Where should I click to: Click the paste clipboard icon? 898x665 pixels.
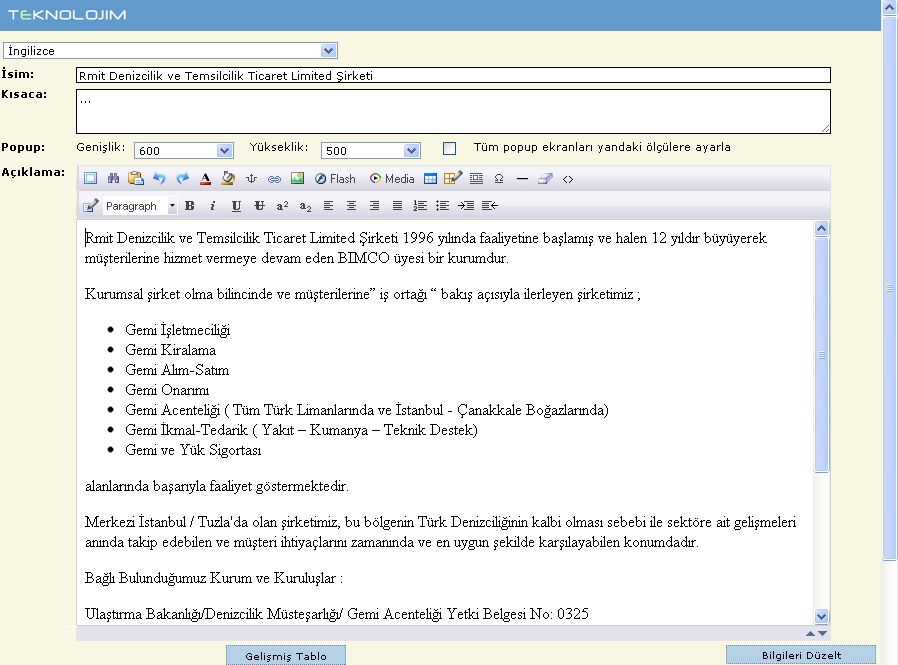(x=136, y=179)
